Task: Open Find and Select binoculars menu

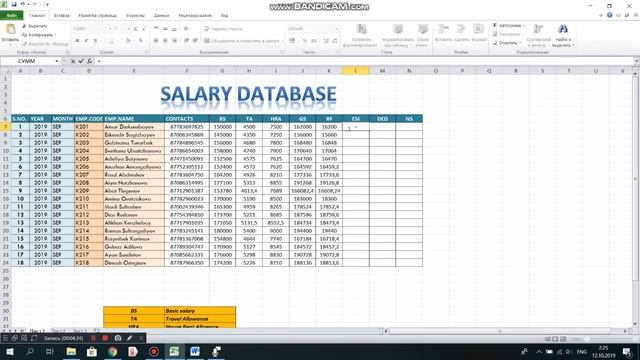Action: tap(563, 36)
